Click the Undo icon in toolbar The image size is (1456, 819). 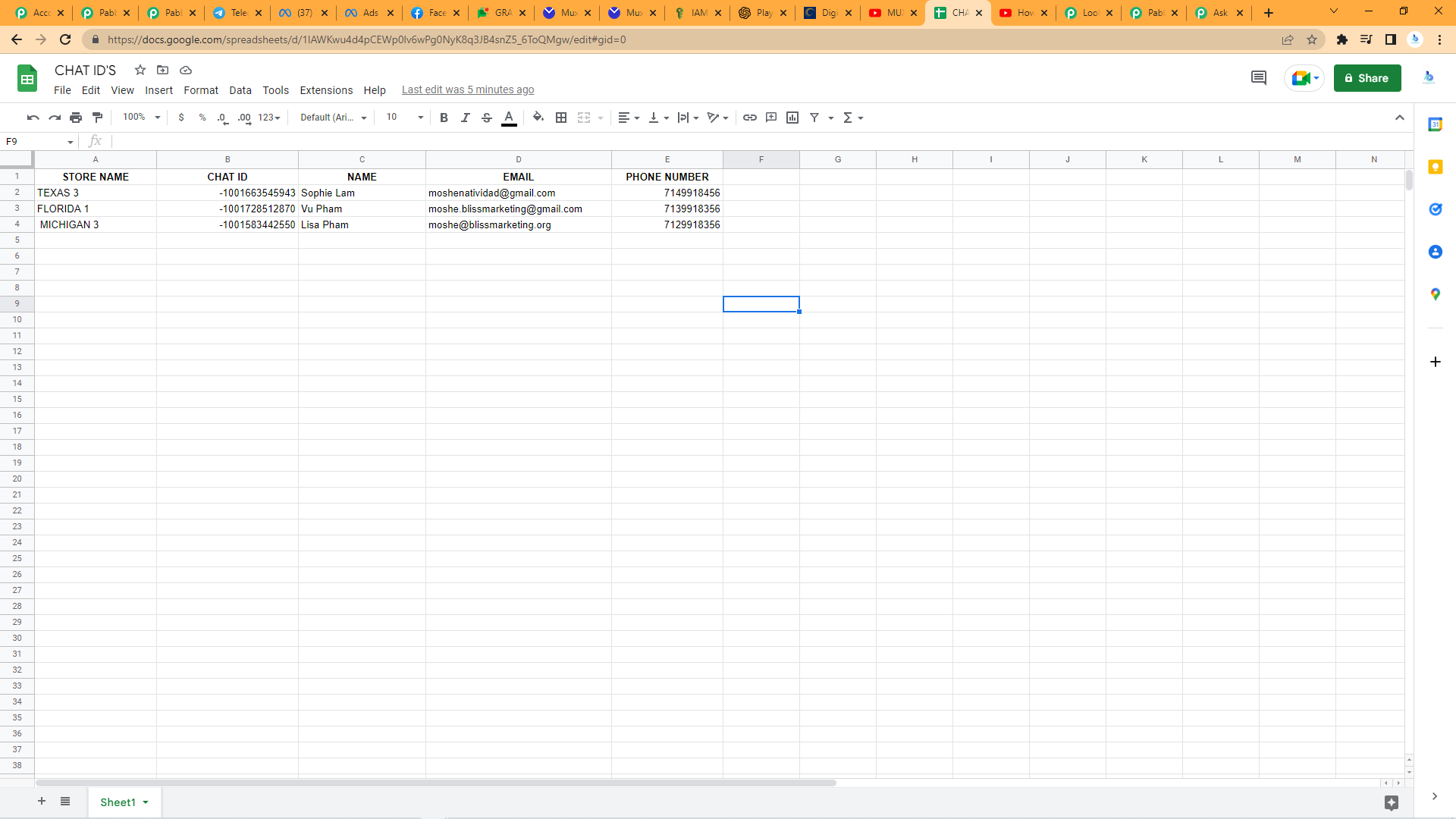33,118
